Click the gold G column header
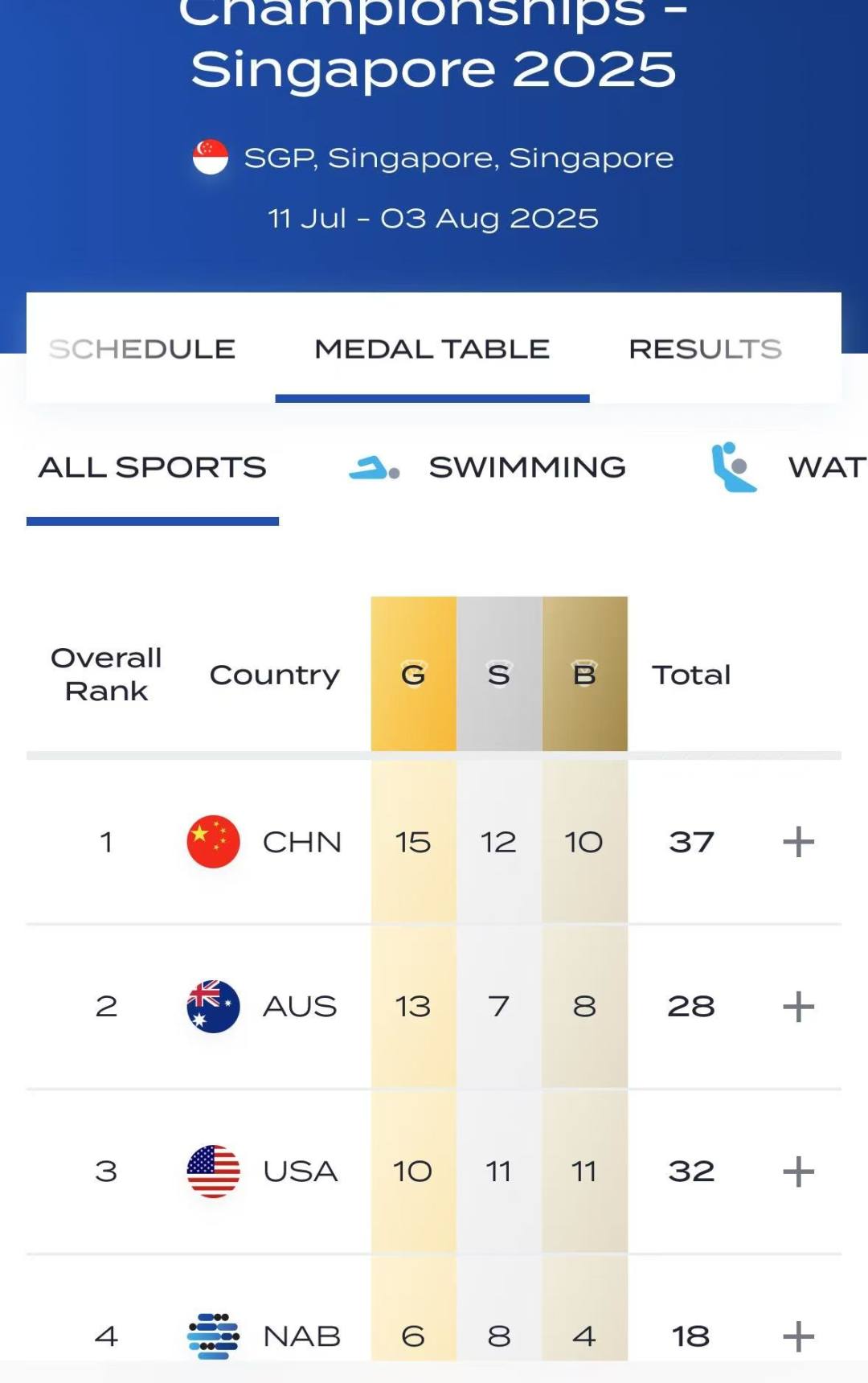 413,675
